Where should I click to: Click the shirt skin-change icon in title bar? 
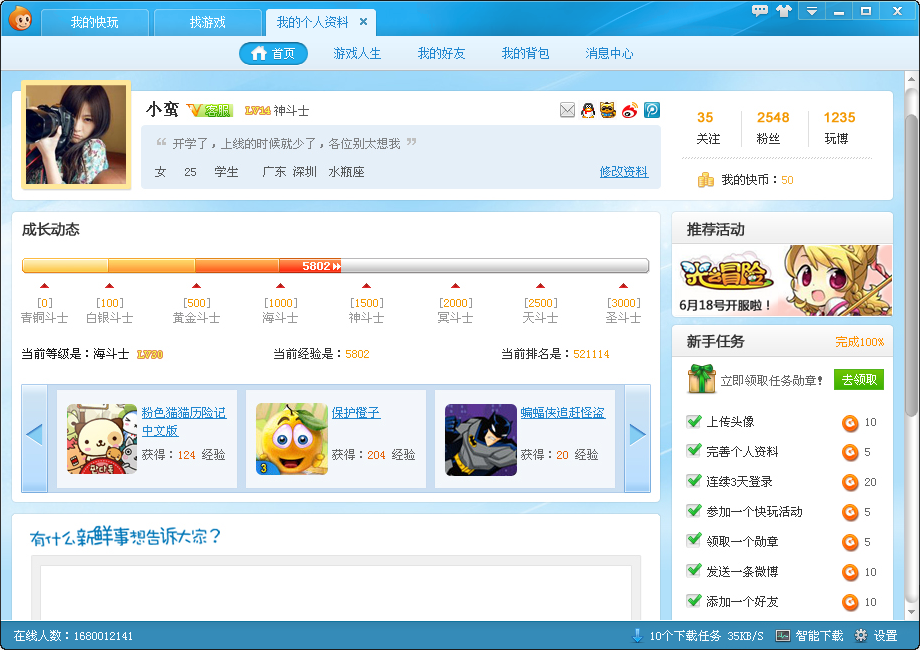[783, 11]
